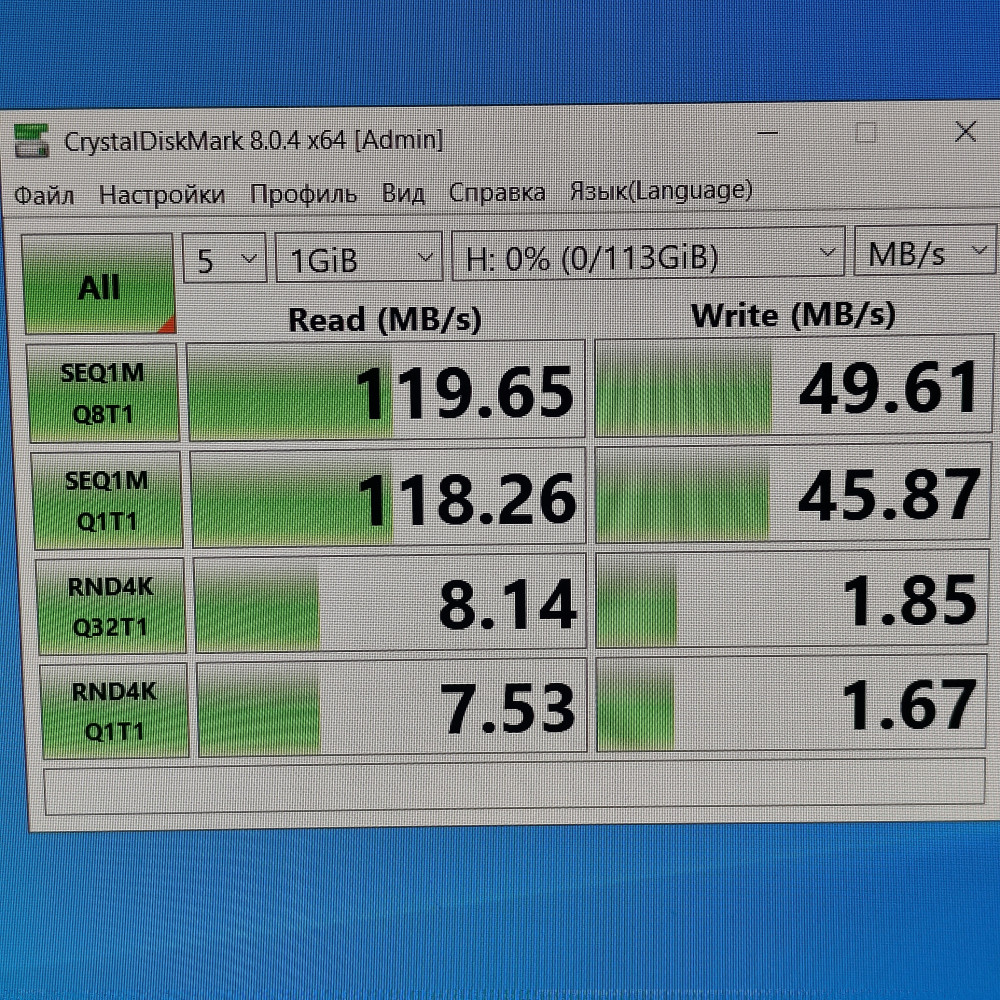This screenshot has height=1000, width=1000.
Task: Click the 45.87 write result
Action: pos(793,493)
